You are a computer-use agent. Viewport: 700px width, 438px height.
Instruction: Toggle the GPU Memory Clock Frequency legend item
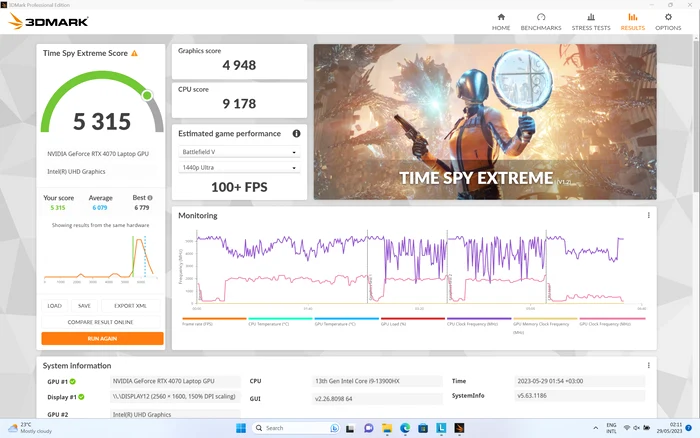pos(545,326)
